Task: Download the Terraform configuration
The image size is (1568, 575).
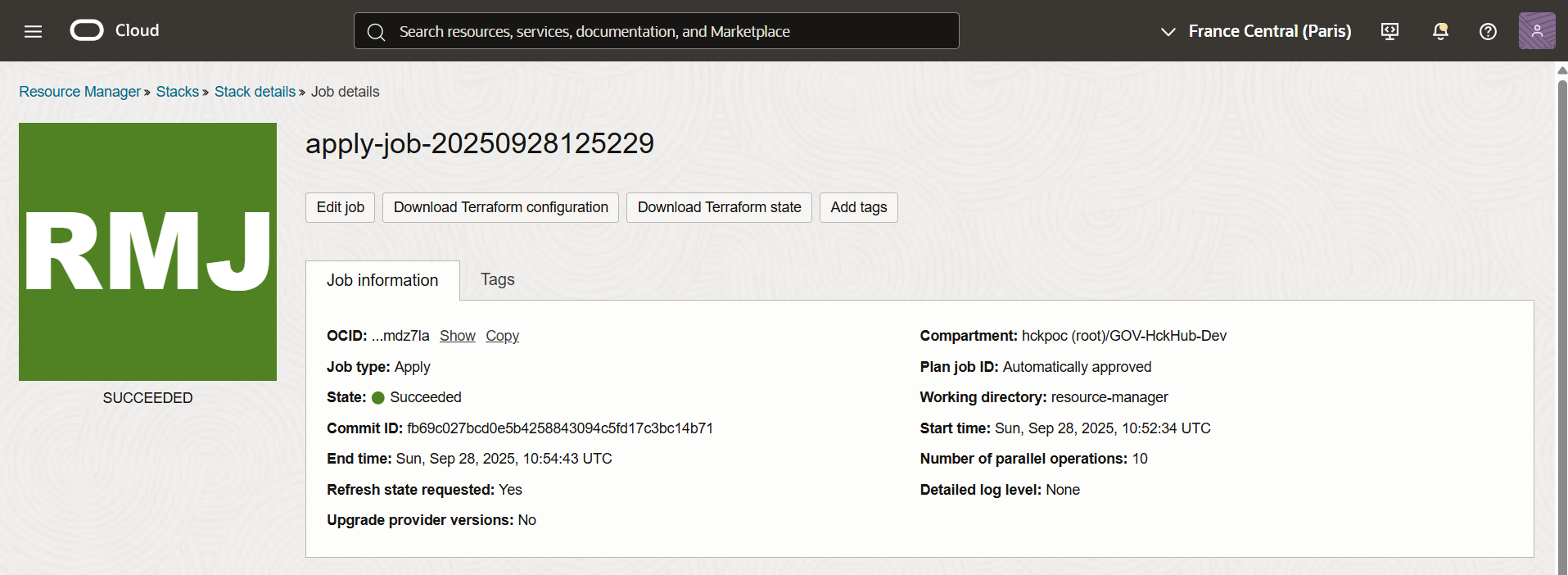Action: tap(500, 207)
